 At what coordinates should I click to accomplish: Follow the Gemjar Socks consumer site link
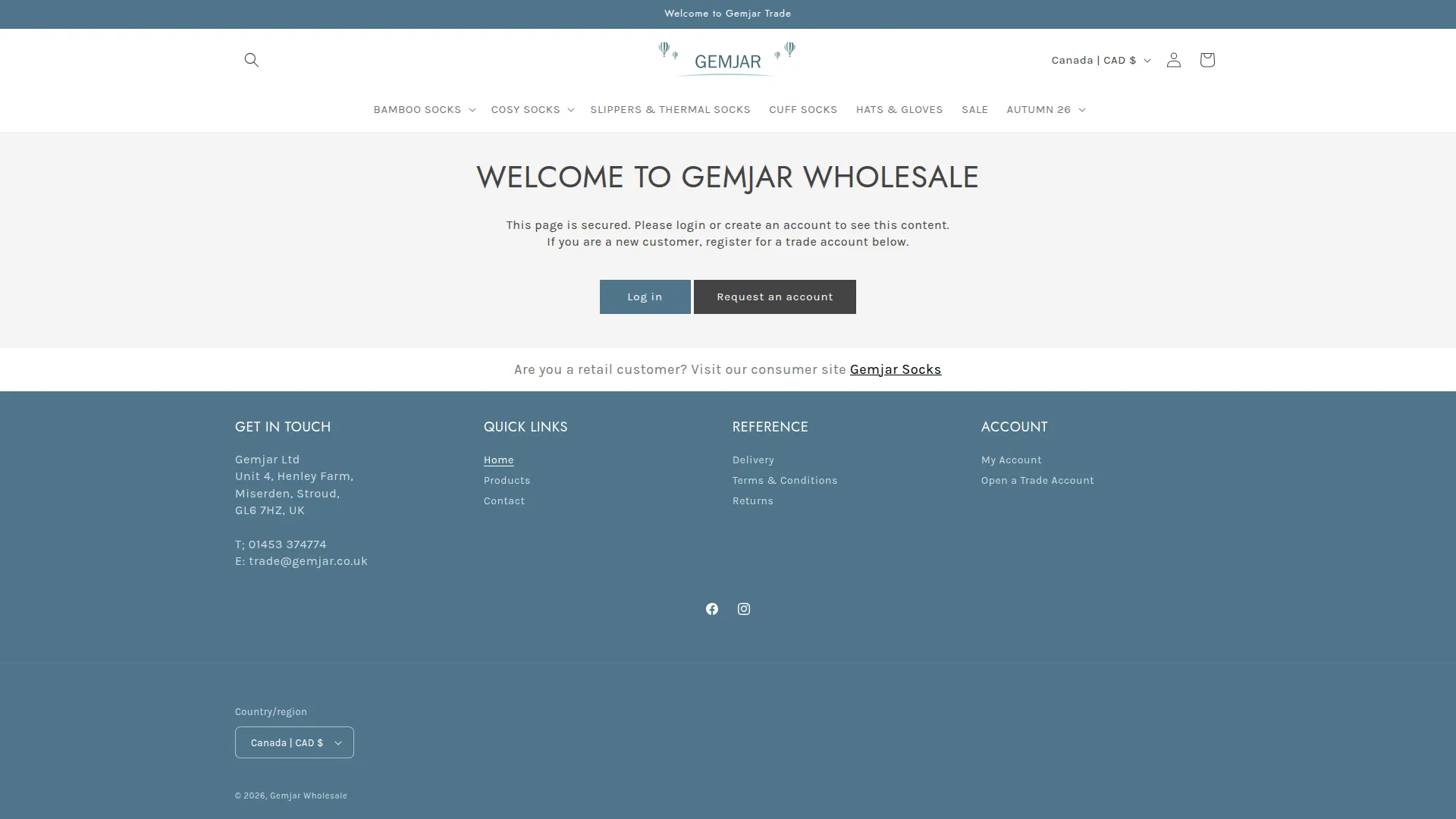(895, 369)
